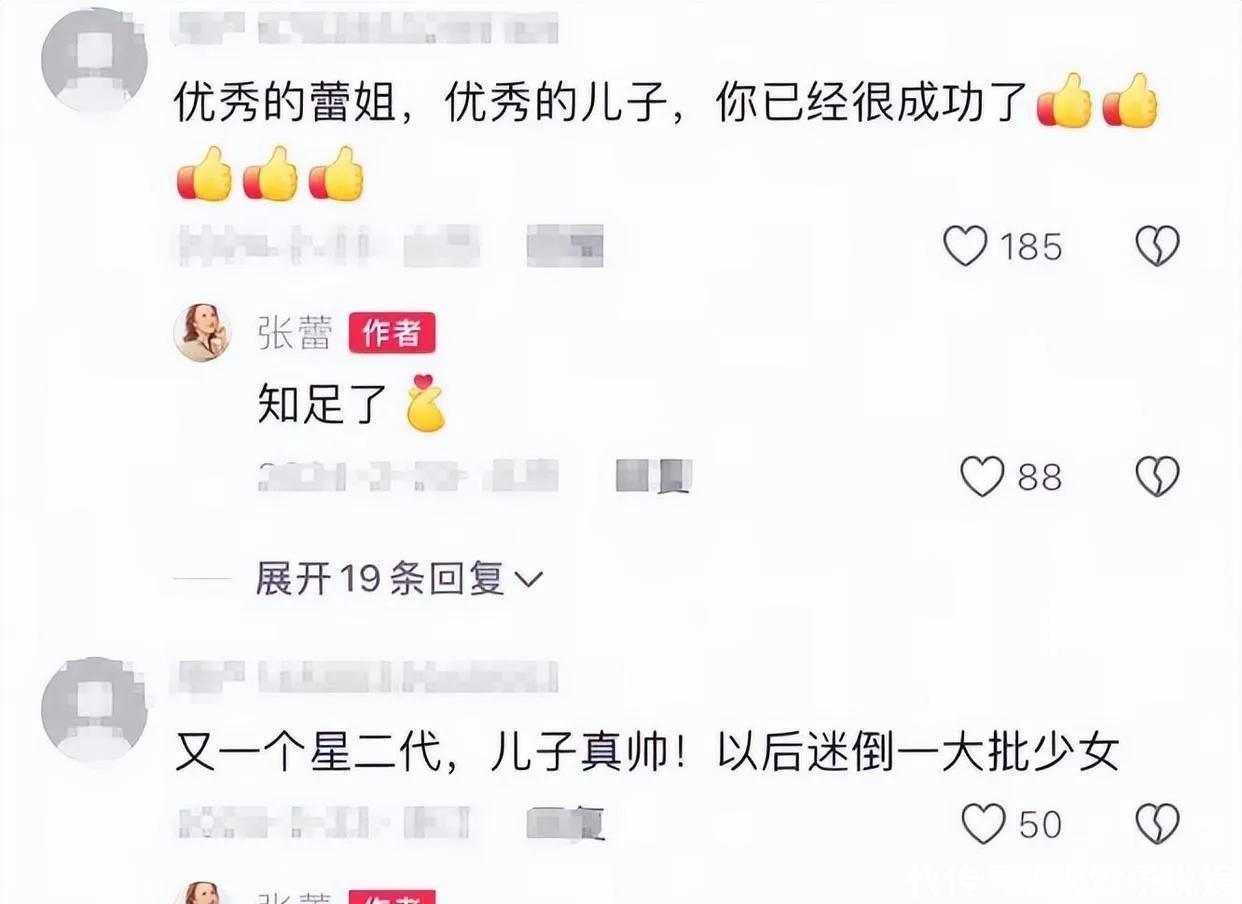Screen dimensions: 1242x904
Task: Dislike the comment with 185 likes
Action: coord(1157,246)
